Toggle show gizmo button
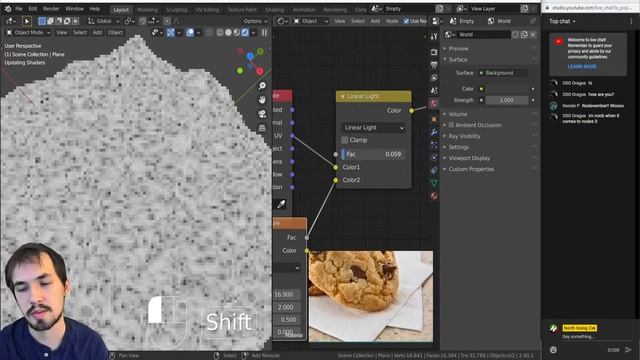Screen dimensions: 640x360 point(171,32)
